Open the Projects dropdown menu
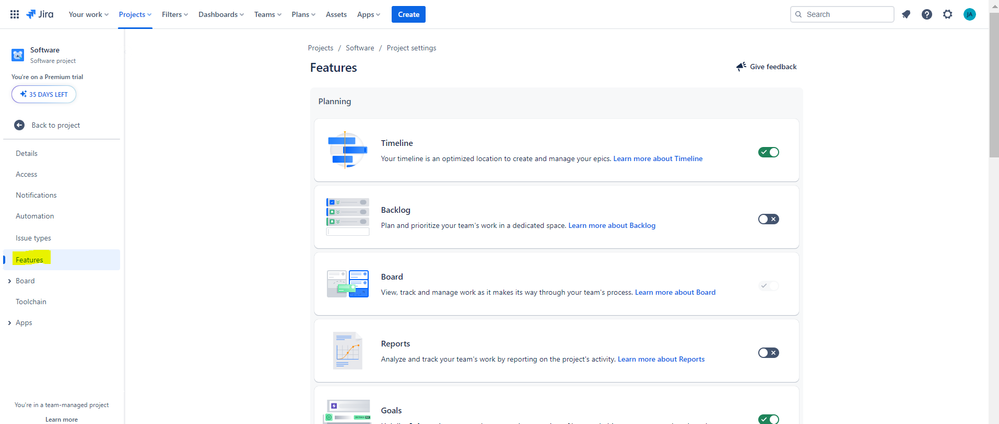This screenshot has height=424, width=999. tap(135, 14)
